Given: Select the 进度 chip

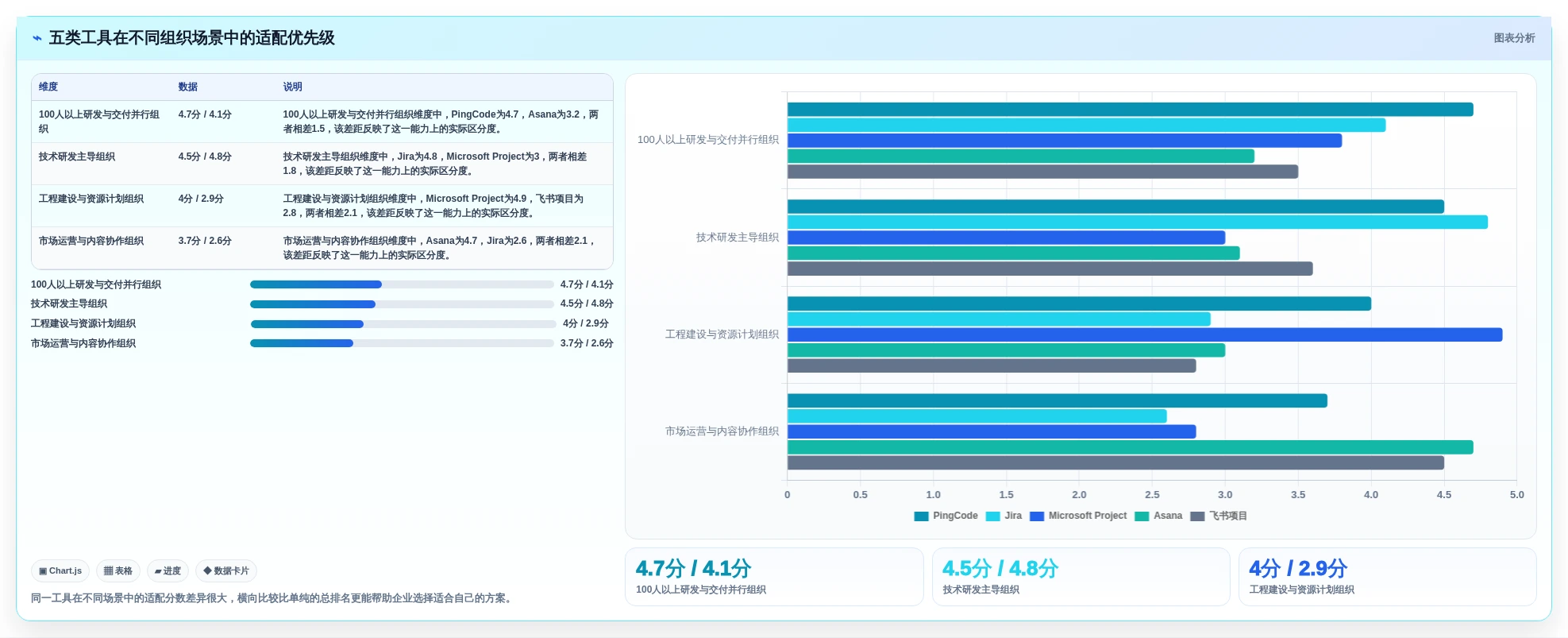Looking at the screenshot, I should pyautogui.click(x=168, y=570).
